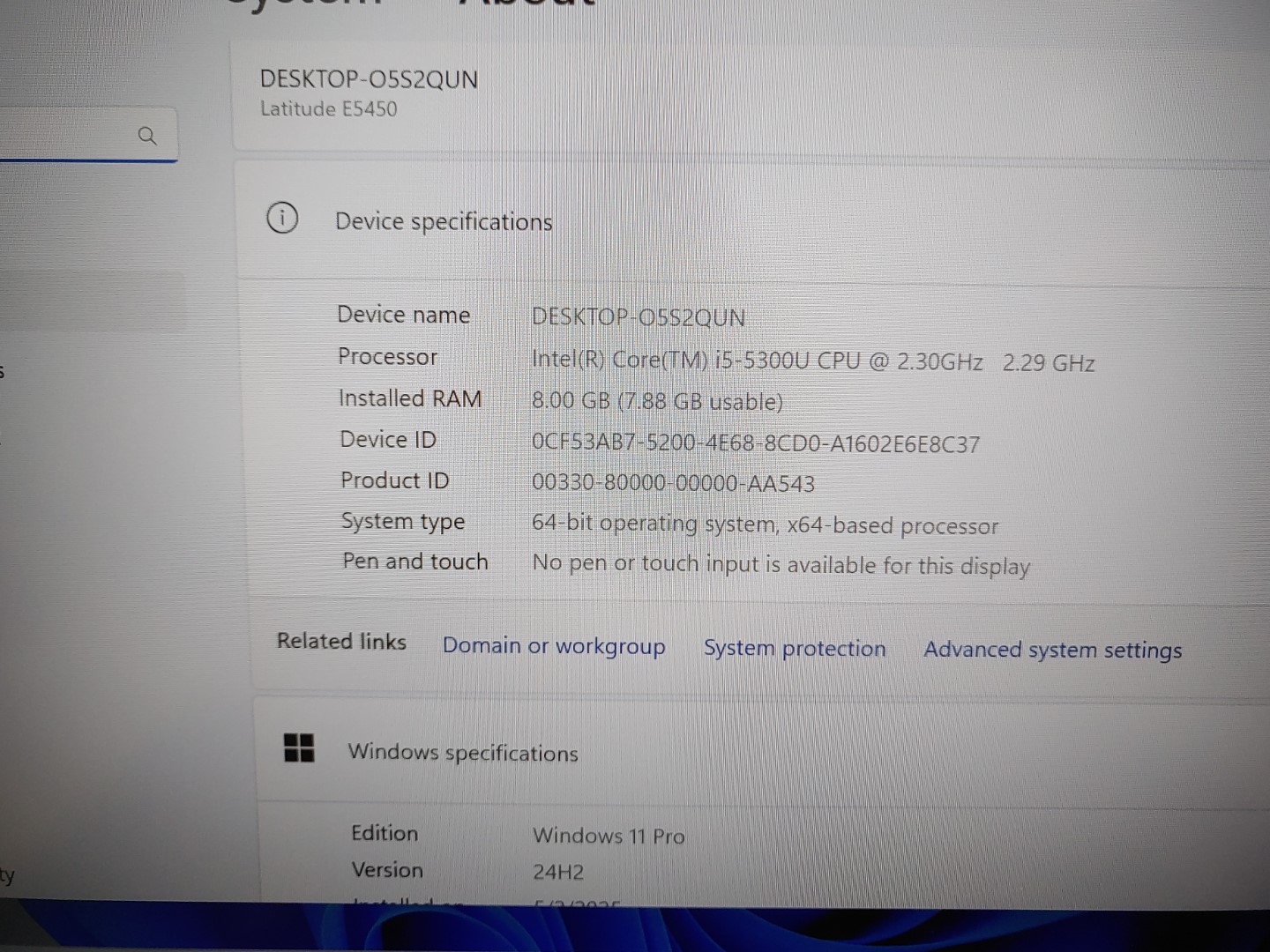
Task: Click the Edition value Windows 11 Pro
Action: click(608, 835)
